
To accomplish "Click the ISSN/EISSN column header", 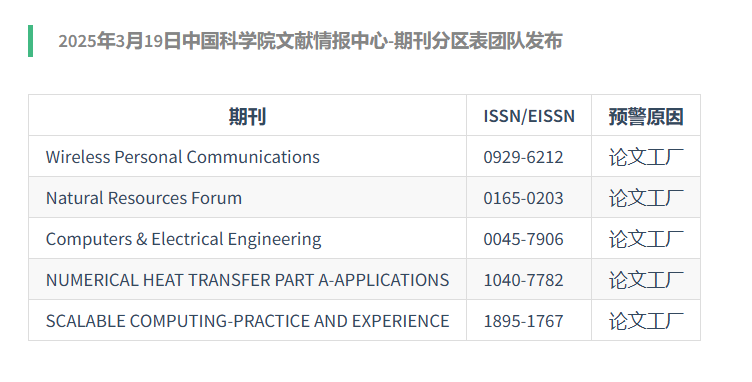I will 529,116.
